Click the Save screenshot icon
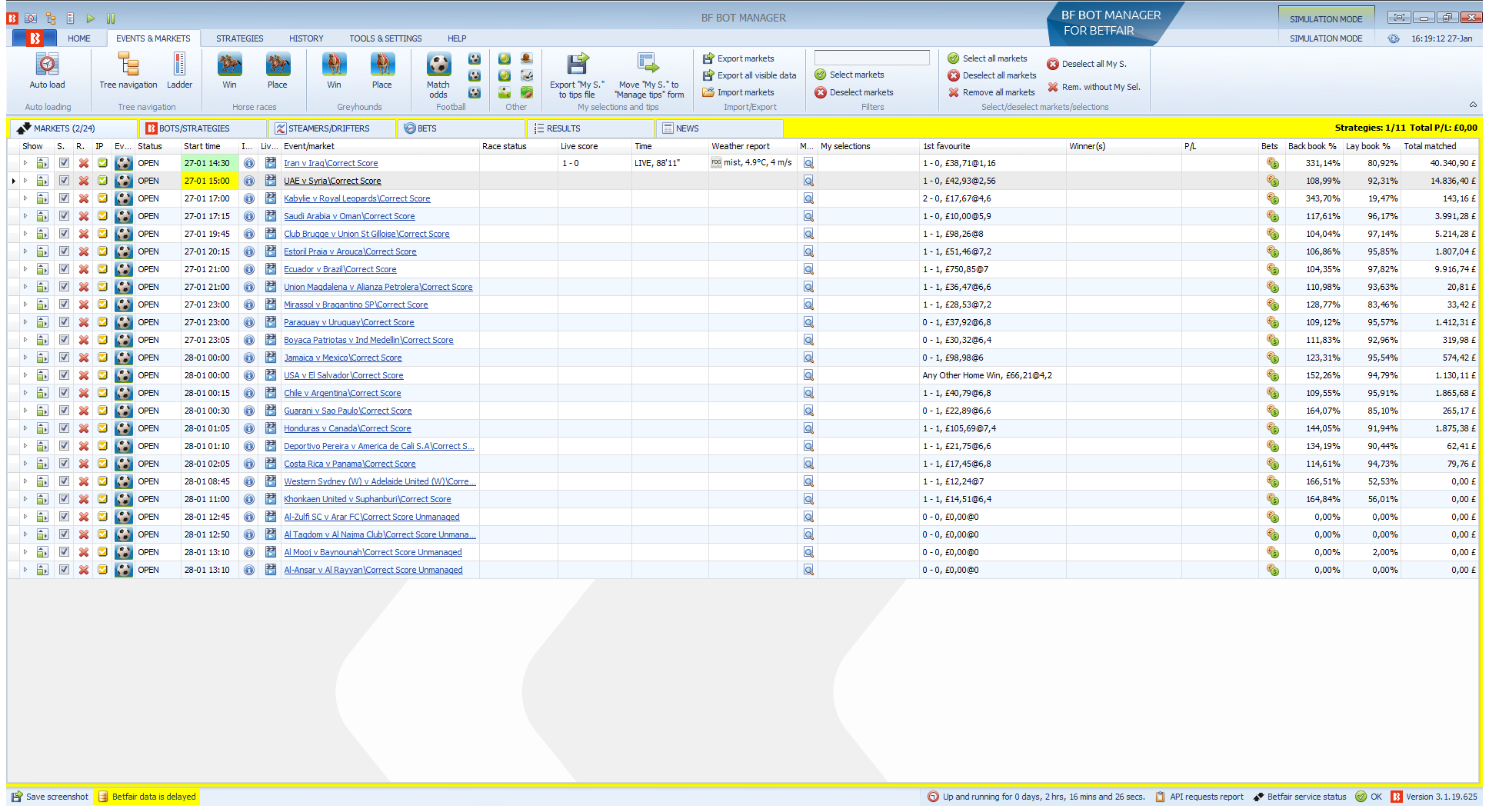Image resolution: width=1489 pixels, height=812 pixels. [17, 797]
